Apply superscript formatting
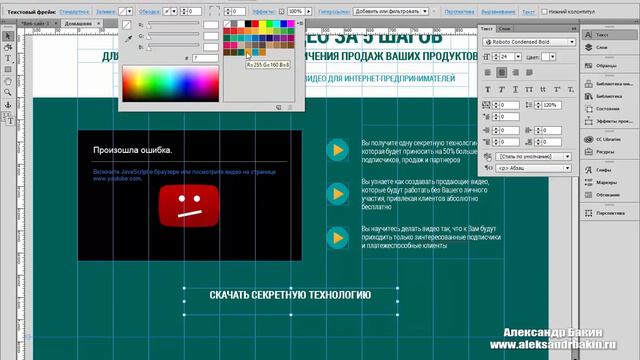The image size is (640, 360). [557, 89]
